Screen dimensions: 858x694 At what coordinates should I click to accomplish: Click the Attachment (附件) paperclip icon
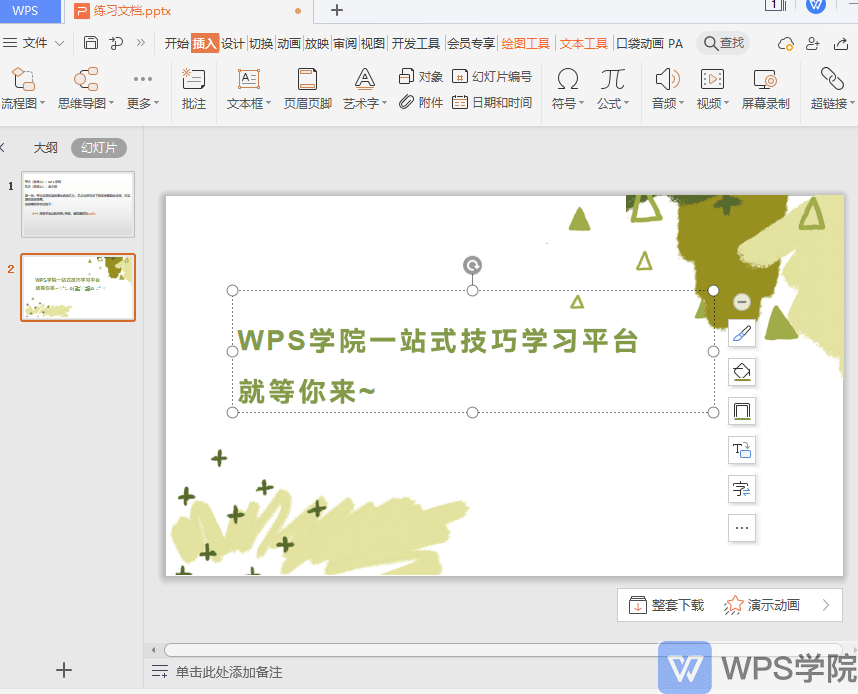[407, 102]
